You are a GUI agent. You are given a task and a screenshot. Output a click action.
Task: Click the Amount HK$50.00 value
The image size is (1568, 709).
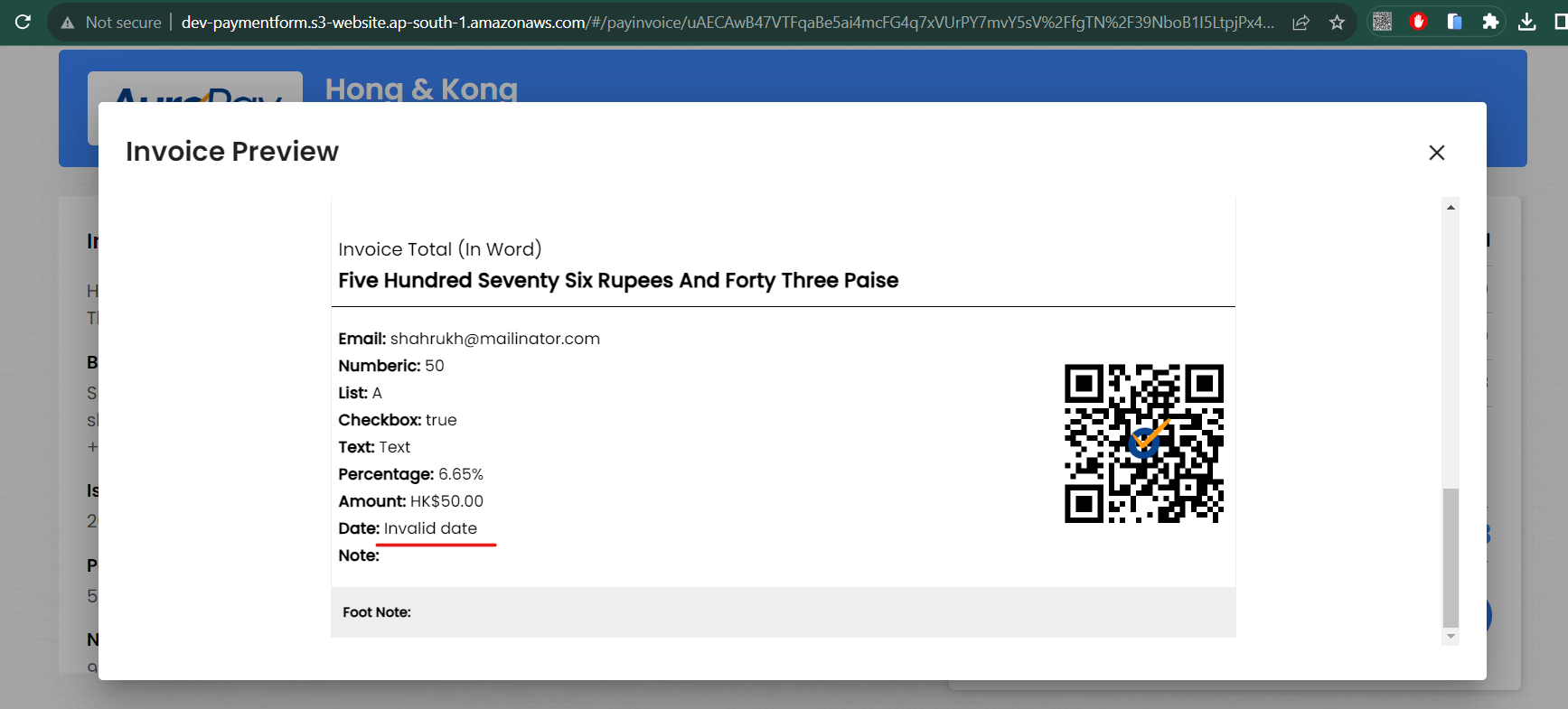tap(446, 501)
